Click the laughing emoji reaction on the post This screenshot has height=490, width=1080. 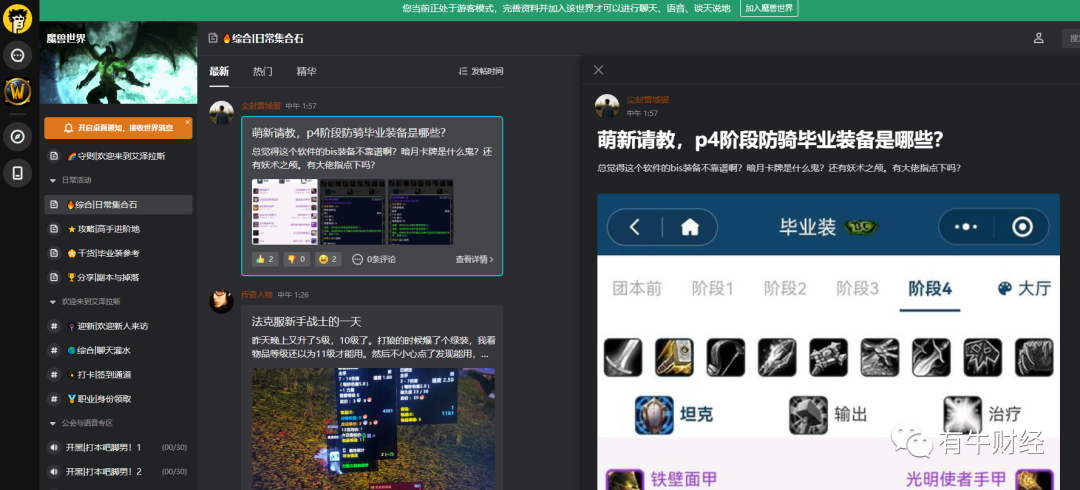click(328, 259)
